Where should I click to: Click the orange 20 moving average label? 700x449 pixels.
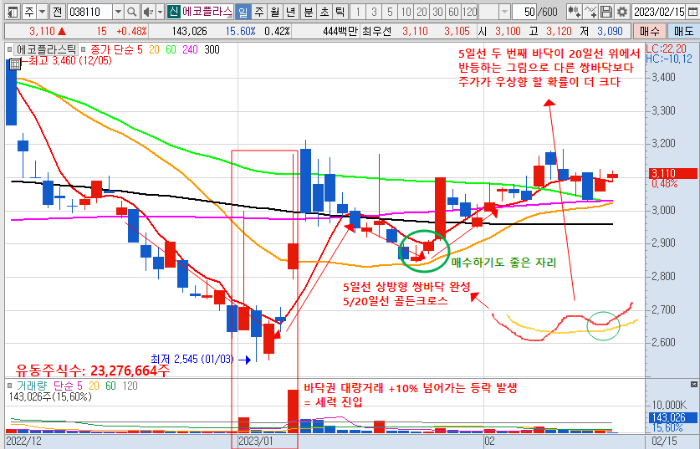click(154, 50)
